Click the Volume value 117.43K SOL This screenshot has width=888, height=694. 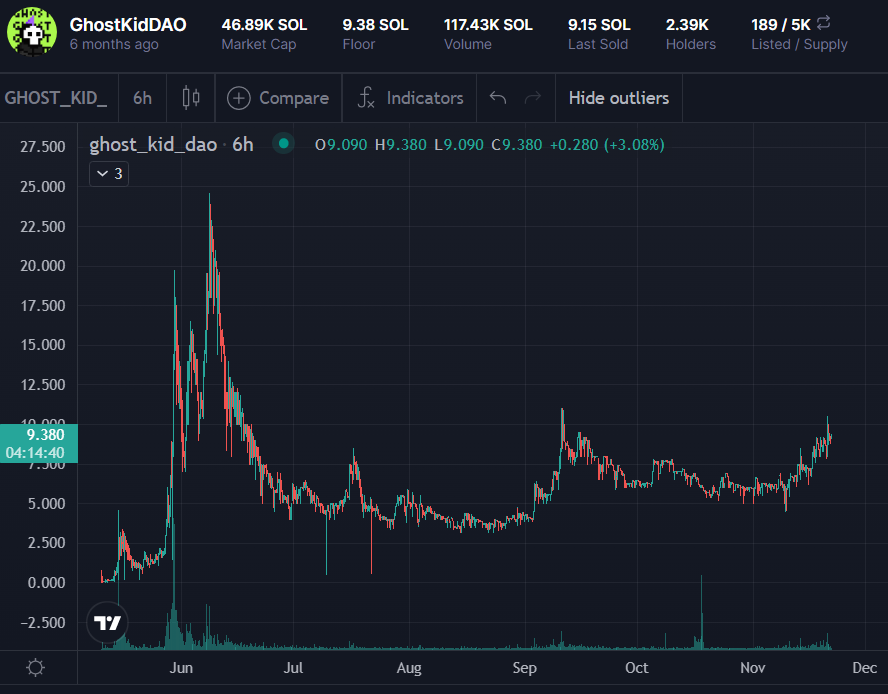(x=488, y=25)
